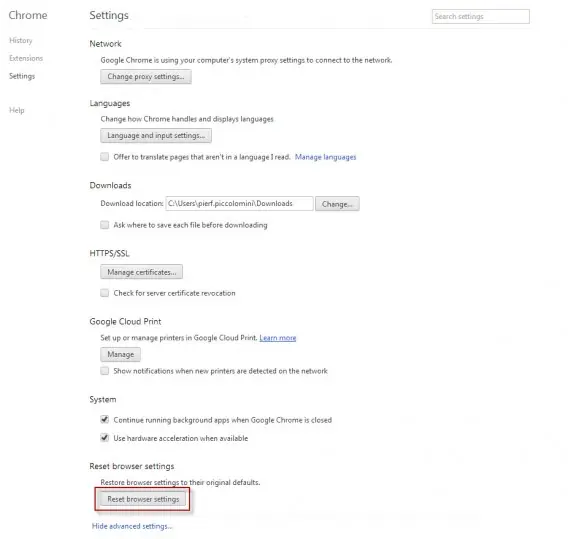This screenshot has height=539, width=568.
Task: Click 'Set up or manage printers' description text
Action: (179, 338)
